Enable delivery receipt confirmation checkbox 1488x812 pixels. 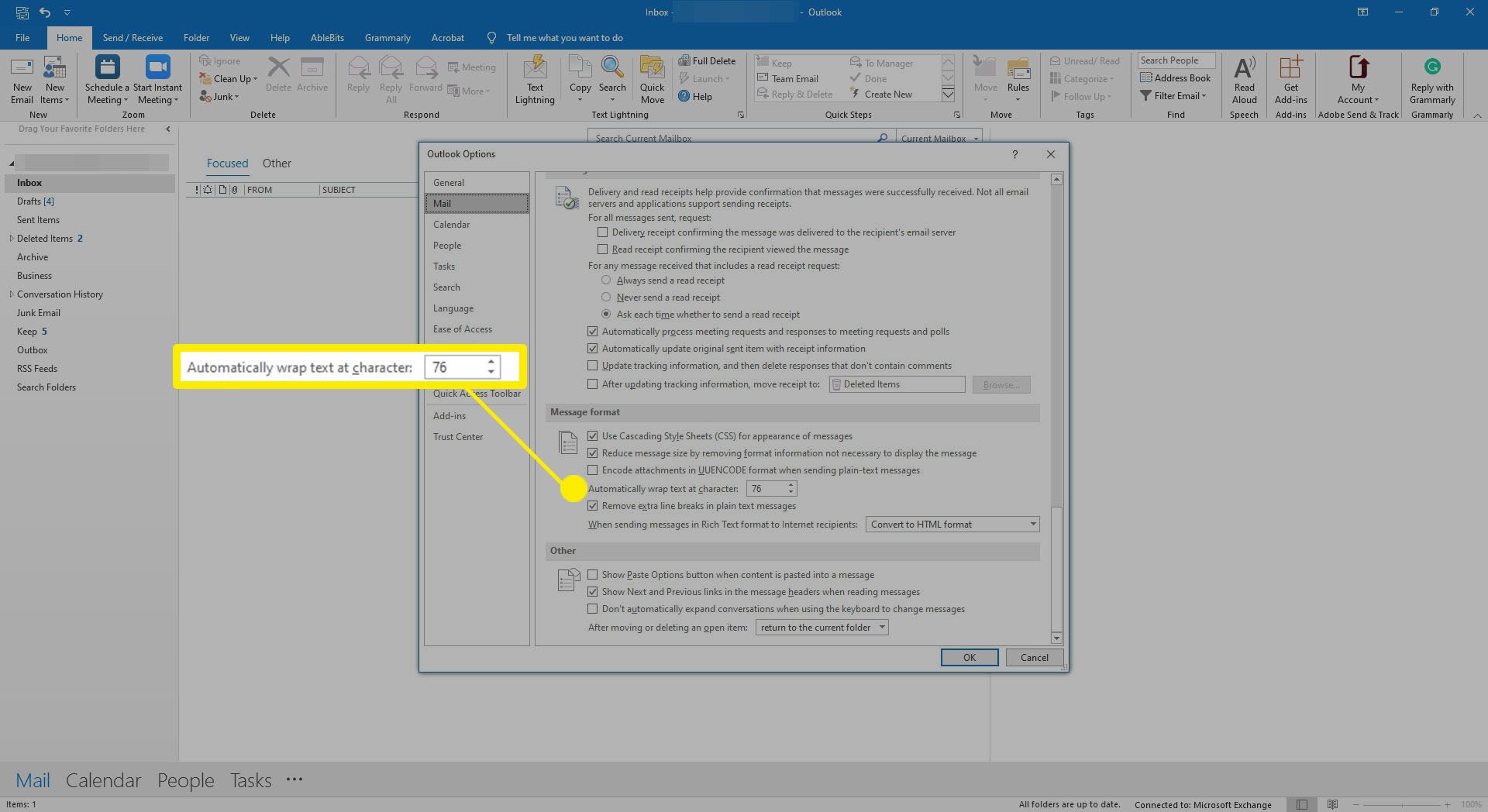pos(602,232)
